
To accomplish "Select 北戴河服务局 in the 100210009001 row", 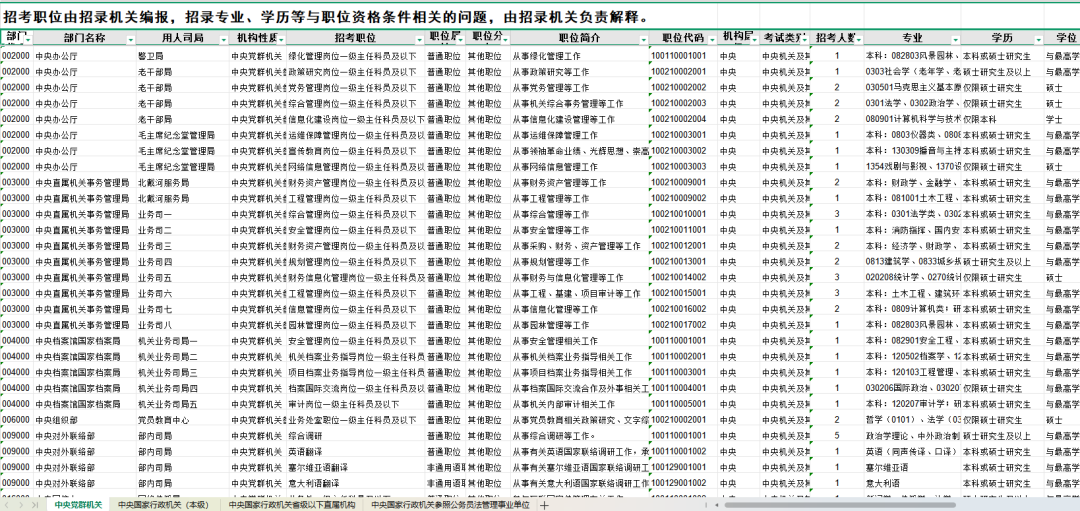I will pos(182,183).
